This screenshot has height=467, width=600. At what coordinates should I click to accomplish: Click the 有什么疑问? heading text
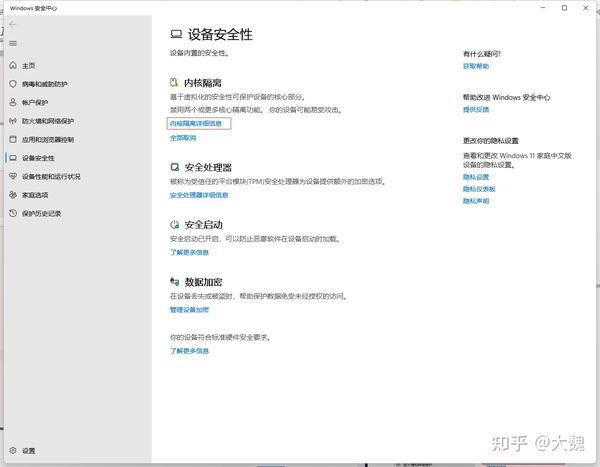482,54
